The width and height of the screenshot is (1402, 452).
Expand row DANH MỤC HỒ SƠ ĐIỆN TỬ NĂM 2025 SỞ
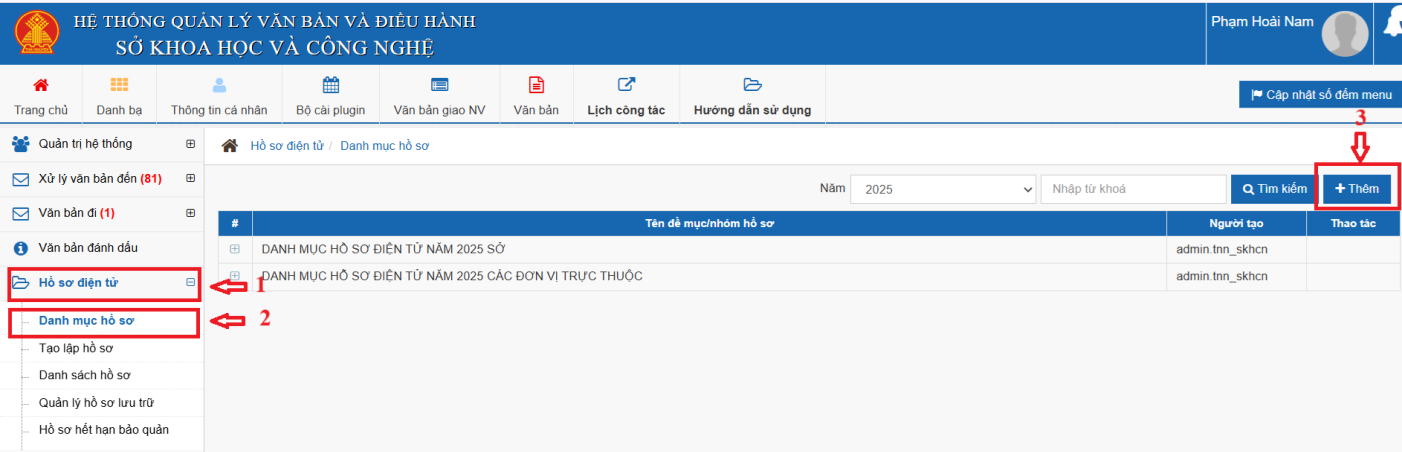click(235, 249)
